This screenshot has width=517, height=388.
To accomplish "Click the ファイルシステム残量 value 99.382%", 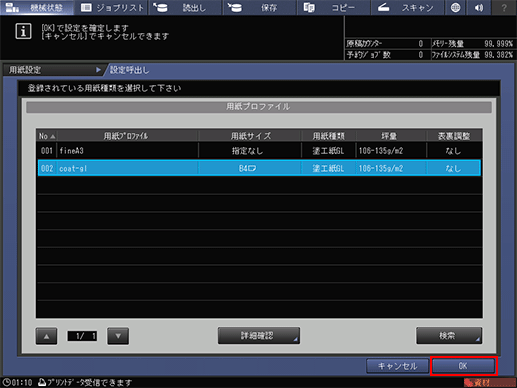I will (x=498, y=55).
